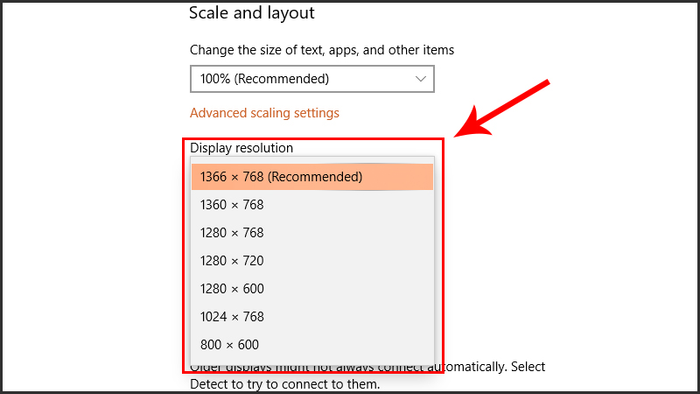Open the Advanced scaling settings link
The height and width of the screenshot is (394, 700).
(264, 113)
